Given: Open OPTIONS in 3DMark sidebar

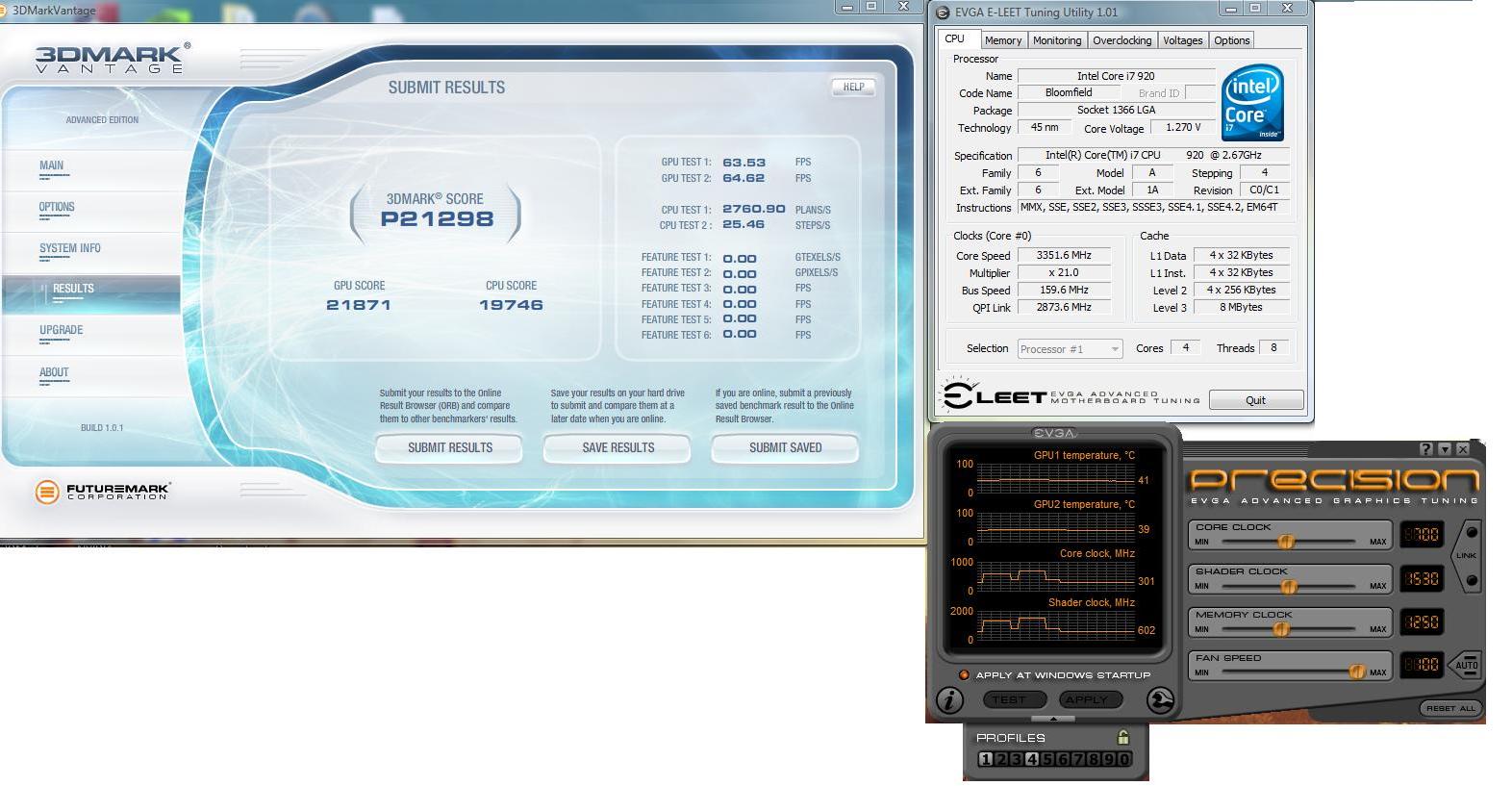Looking at the screenshot, I should pyautogui.click(x=57, y=208).
